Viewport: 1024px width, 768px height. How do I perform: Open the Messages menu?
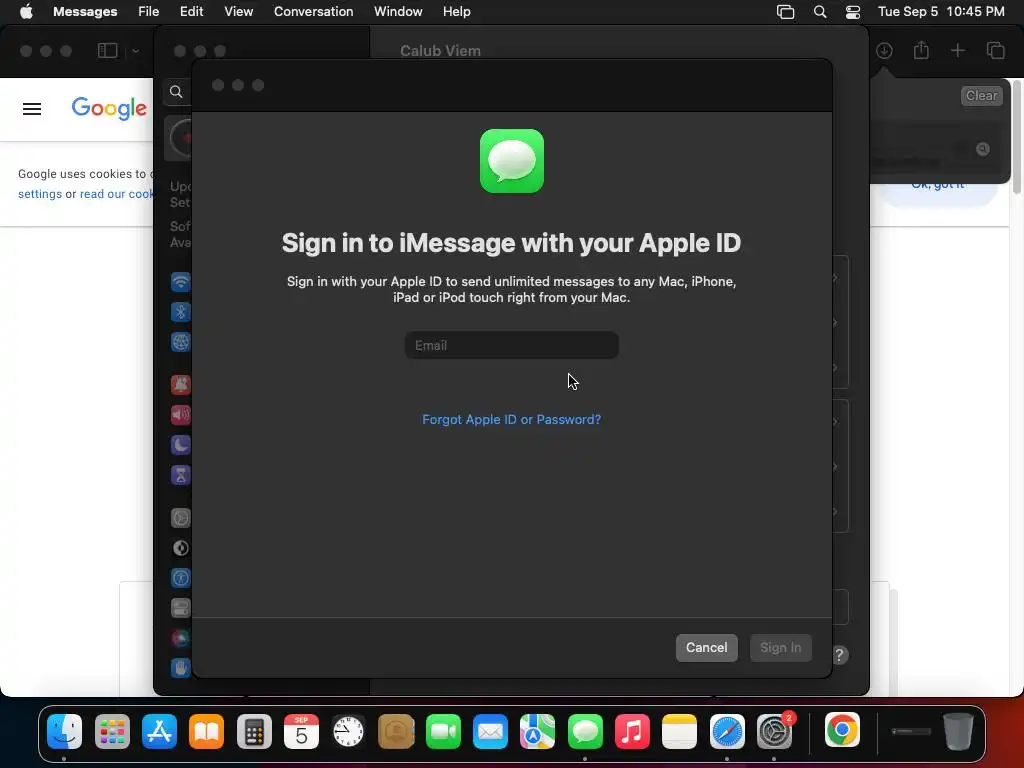click(85, 12)
